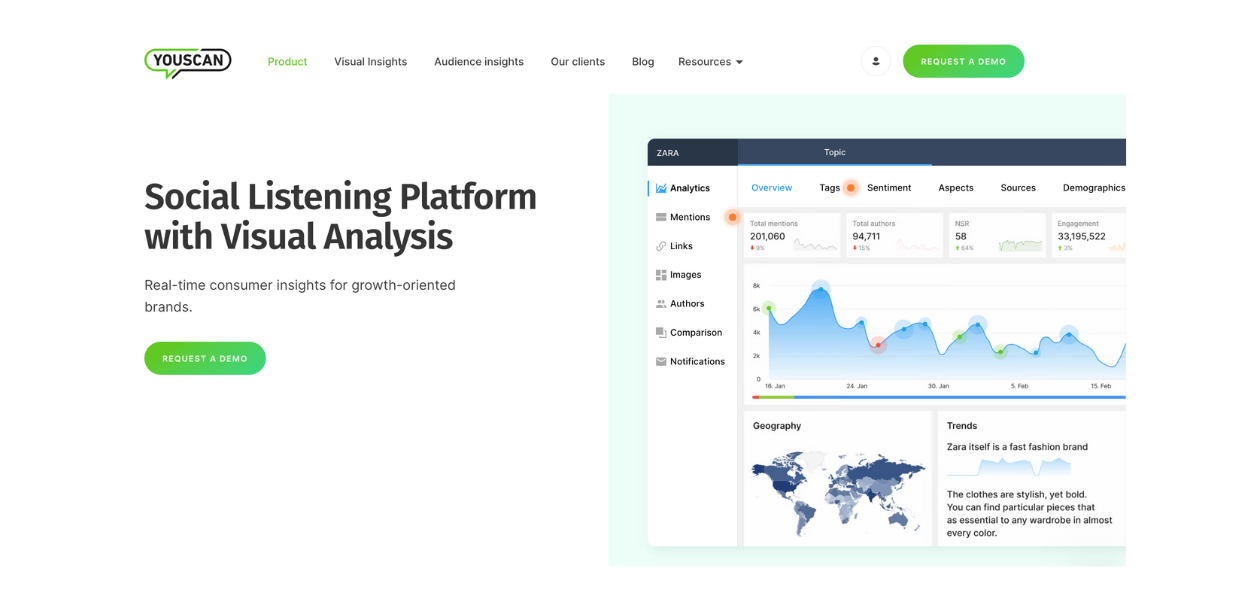
Task: Click the Geography world map
Action: (837, 493)
